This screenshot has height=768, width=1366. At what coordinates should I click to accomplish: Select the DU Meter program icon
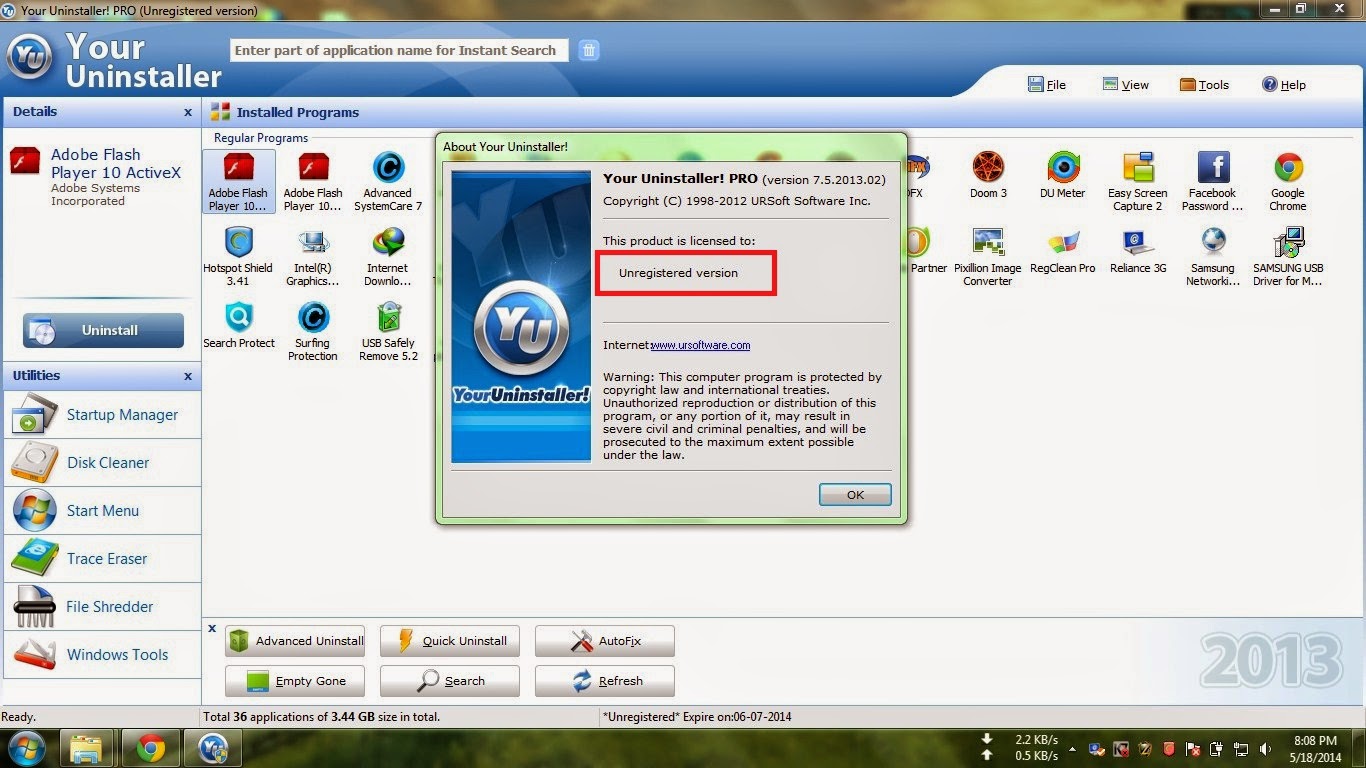[1063, 176]
